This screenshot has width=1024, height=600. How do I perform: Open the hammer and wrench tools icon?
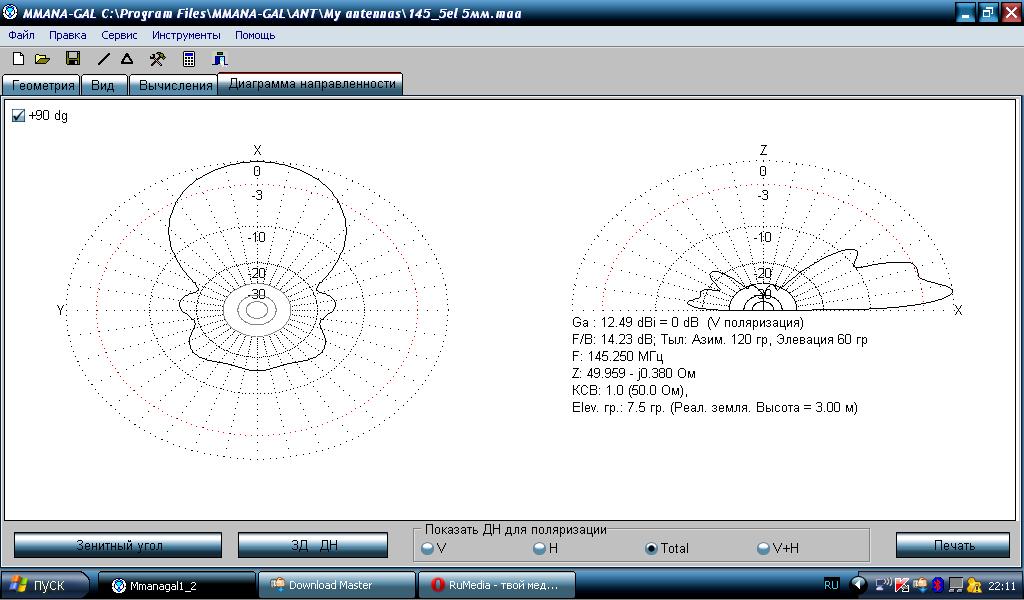click(157, 60)
